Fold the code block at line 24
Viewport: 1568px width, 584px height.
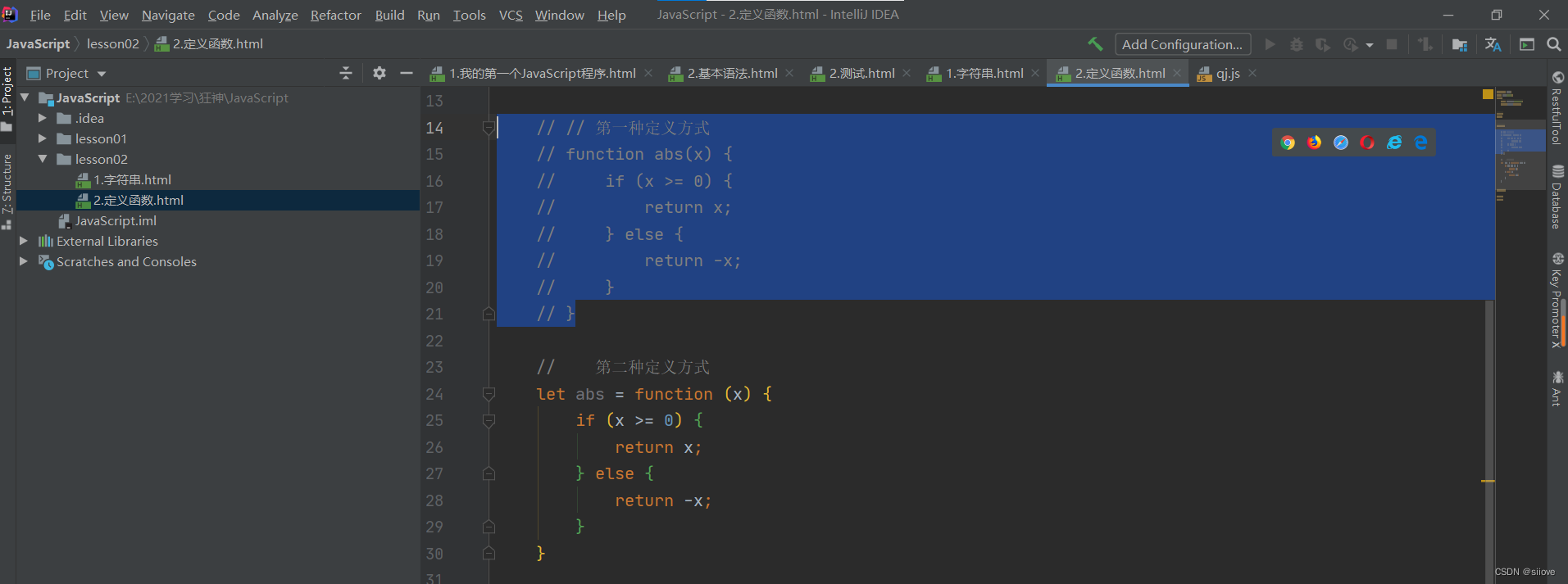click(x=489, y=394)
